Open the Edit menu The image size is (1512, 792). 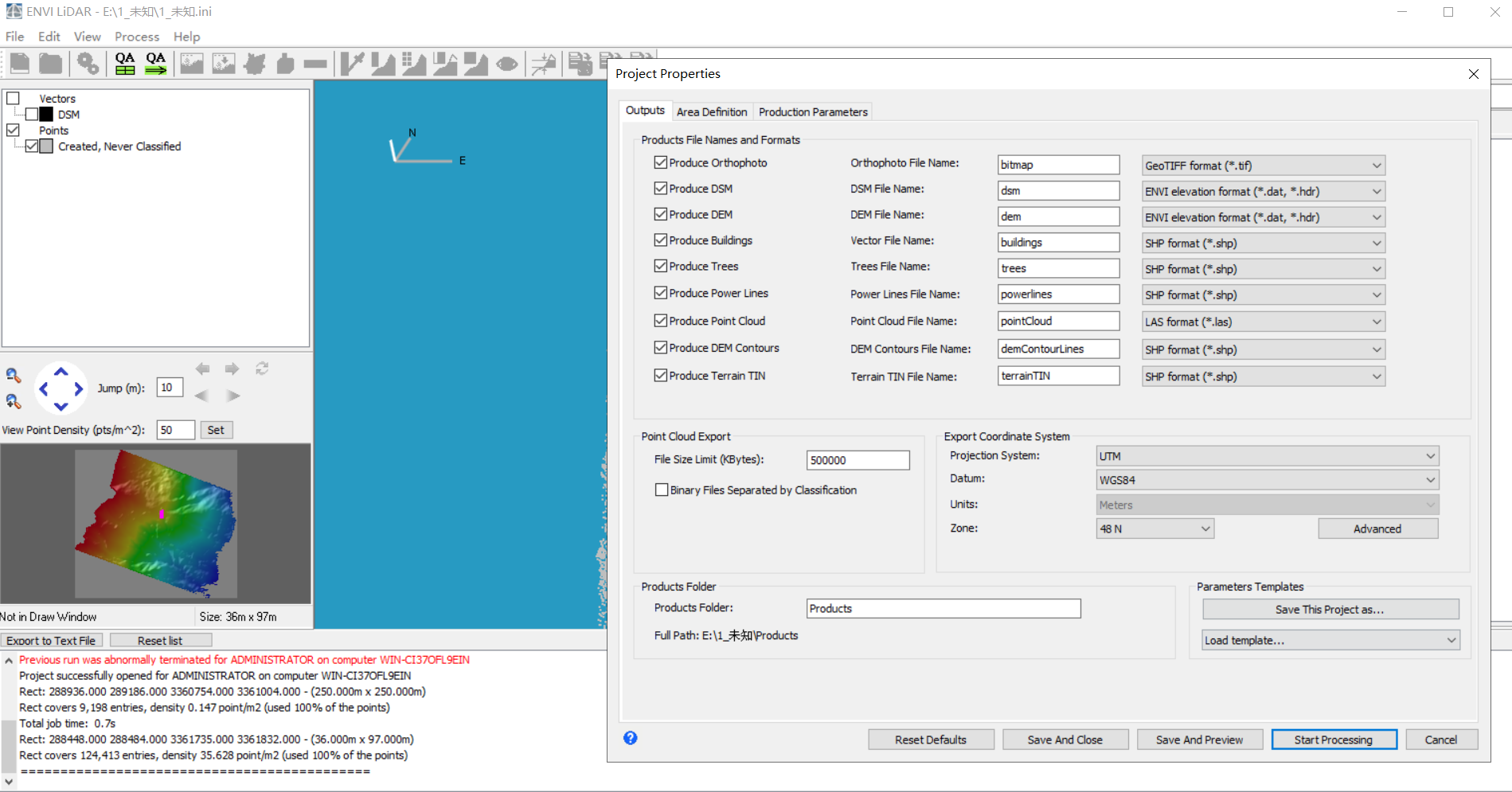tap(49, 37)
